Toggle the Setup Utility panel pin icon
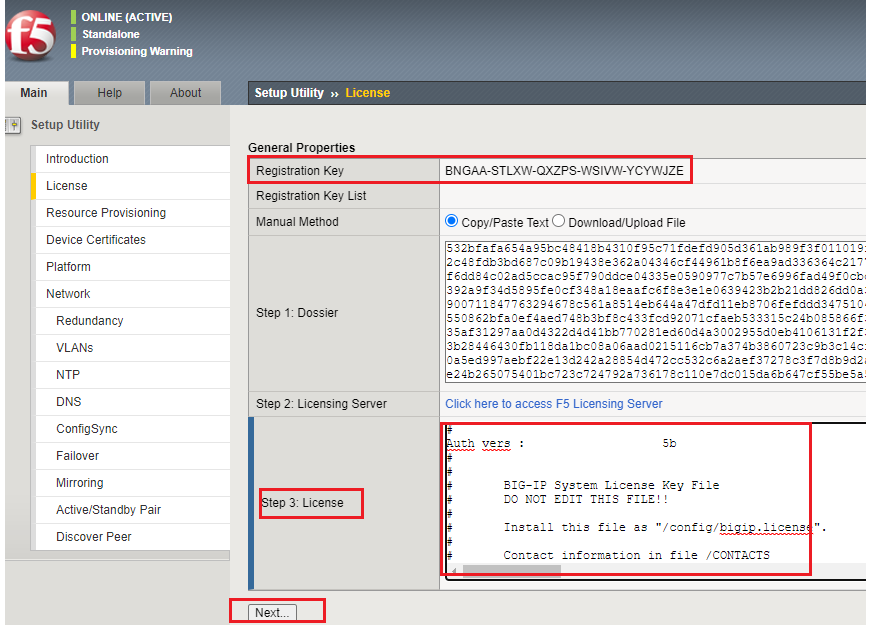 tap(13, 125)
